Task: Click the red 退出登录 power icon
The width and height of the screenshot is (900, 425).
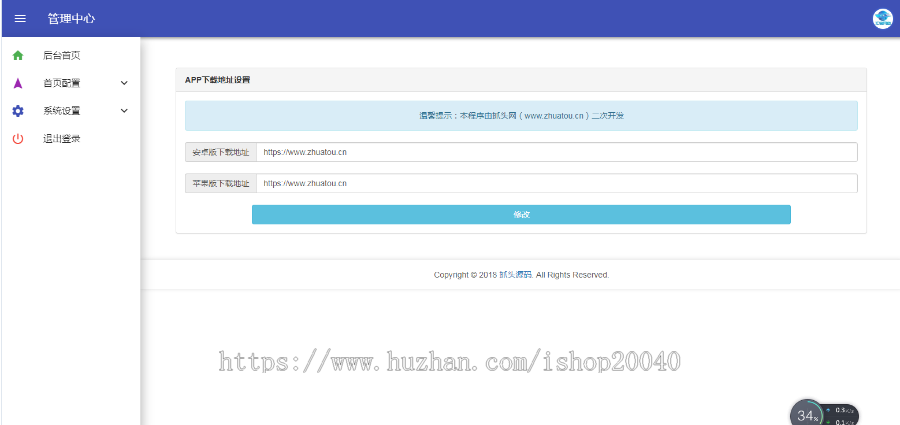Action: (x=18, y=138)
